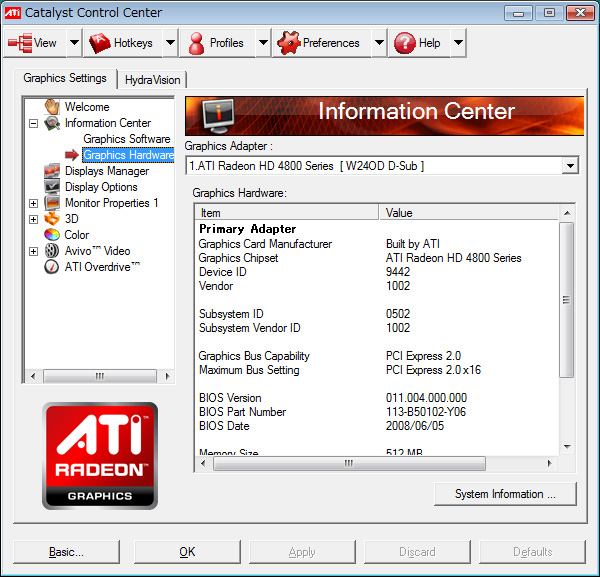The height and width of the screenshot is (577, 600).
Task: Click the Item column header
Action: coord(287,213)
